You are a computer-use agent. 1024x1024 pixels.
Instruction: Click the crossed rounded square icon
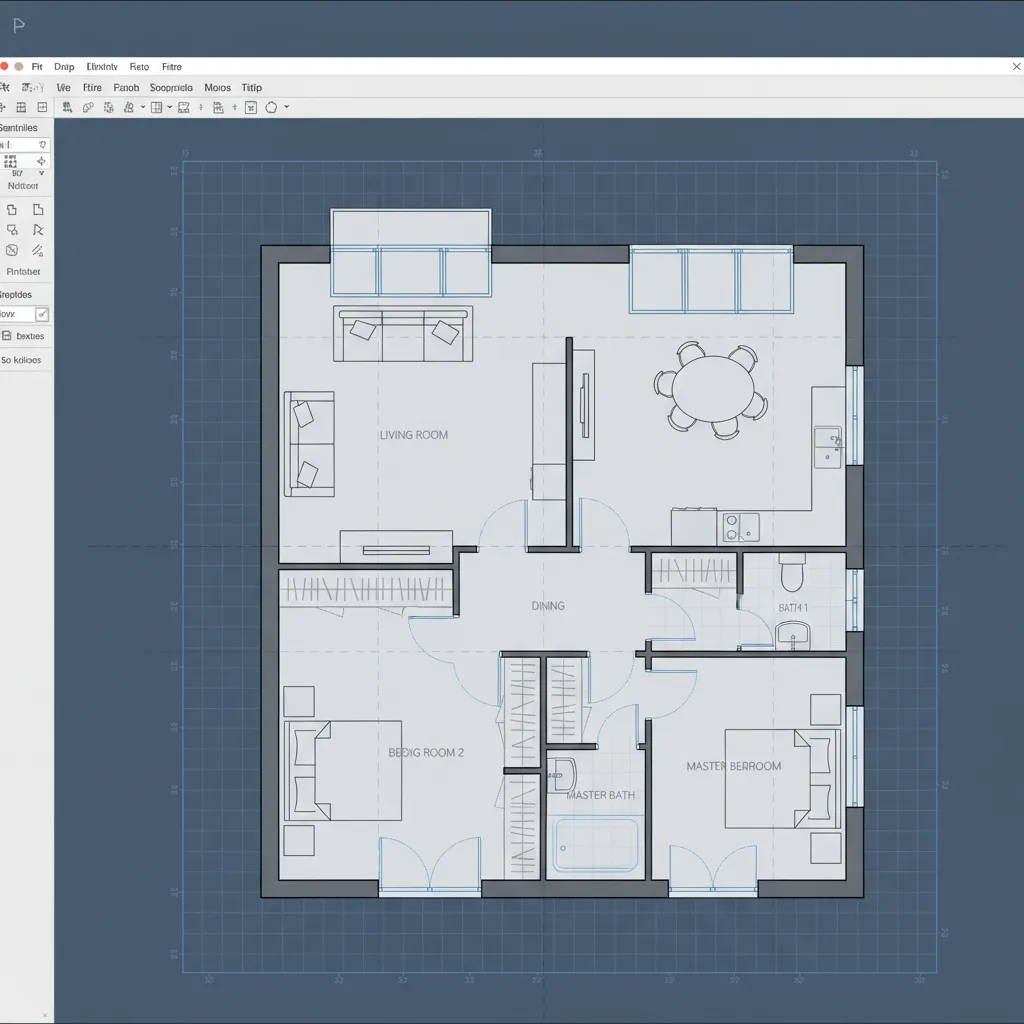pyautogui.click(x=12, y=251)
